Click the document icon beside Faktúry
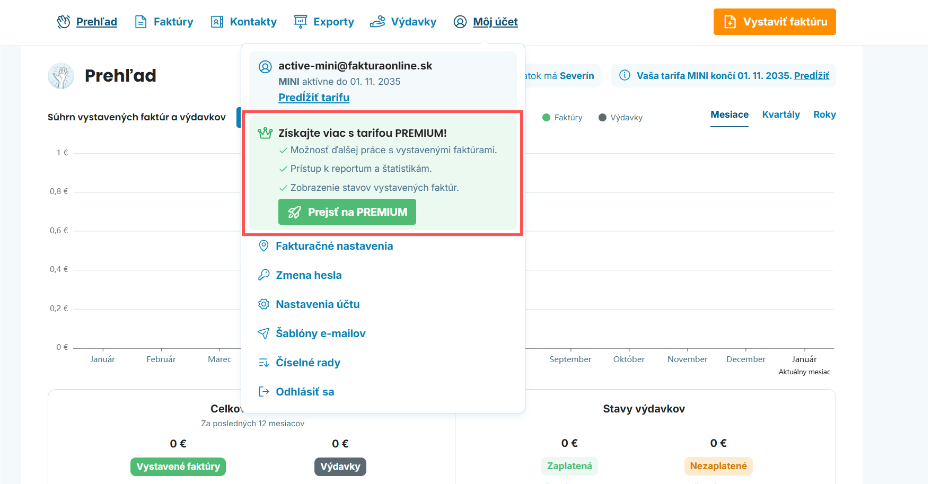This screenshot has height=484, width=928. coord(140,22)
